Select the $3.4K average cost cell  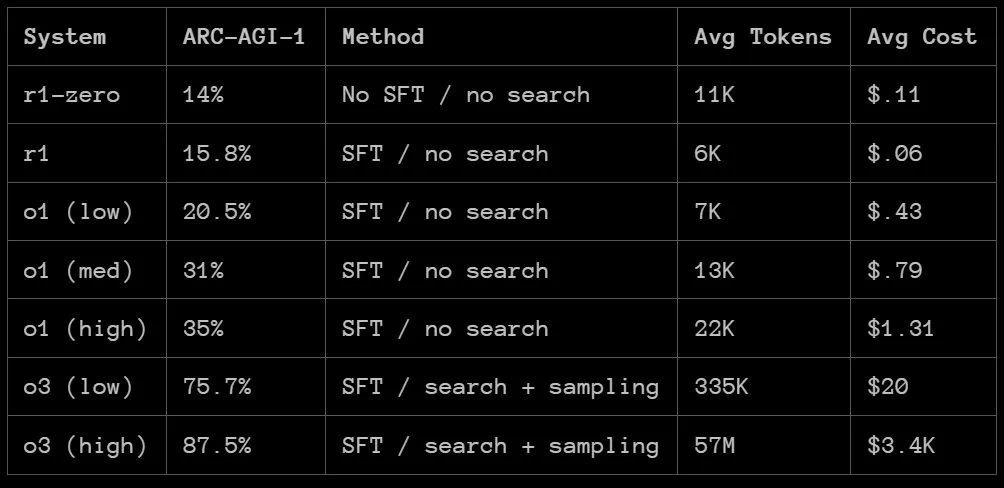(901, 446)
